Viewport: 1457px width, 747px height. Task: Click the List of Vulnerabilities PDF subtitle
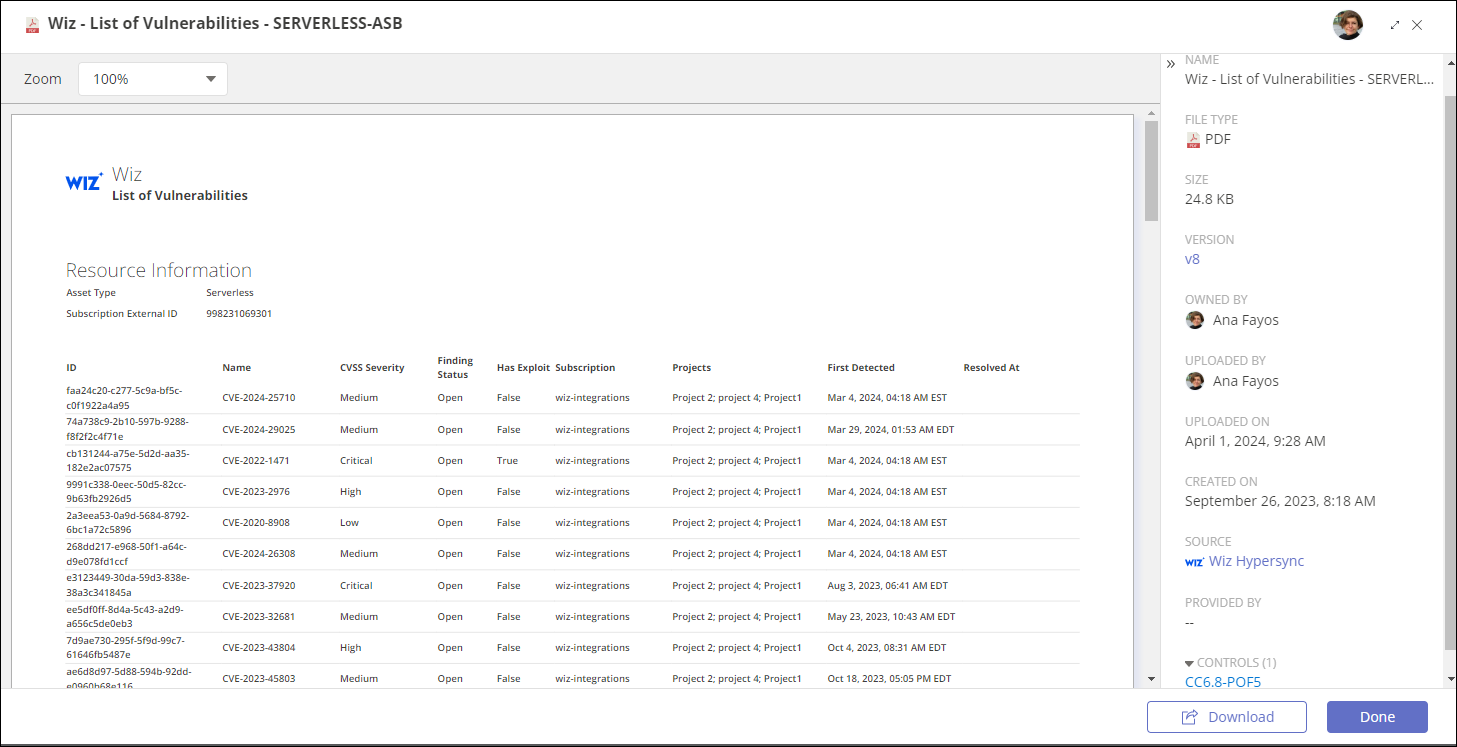point(180,196)
